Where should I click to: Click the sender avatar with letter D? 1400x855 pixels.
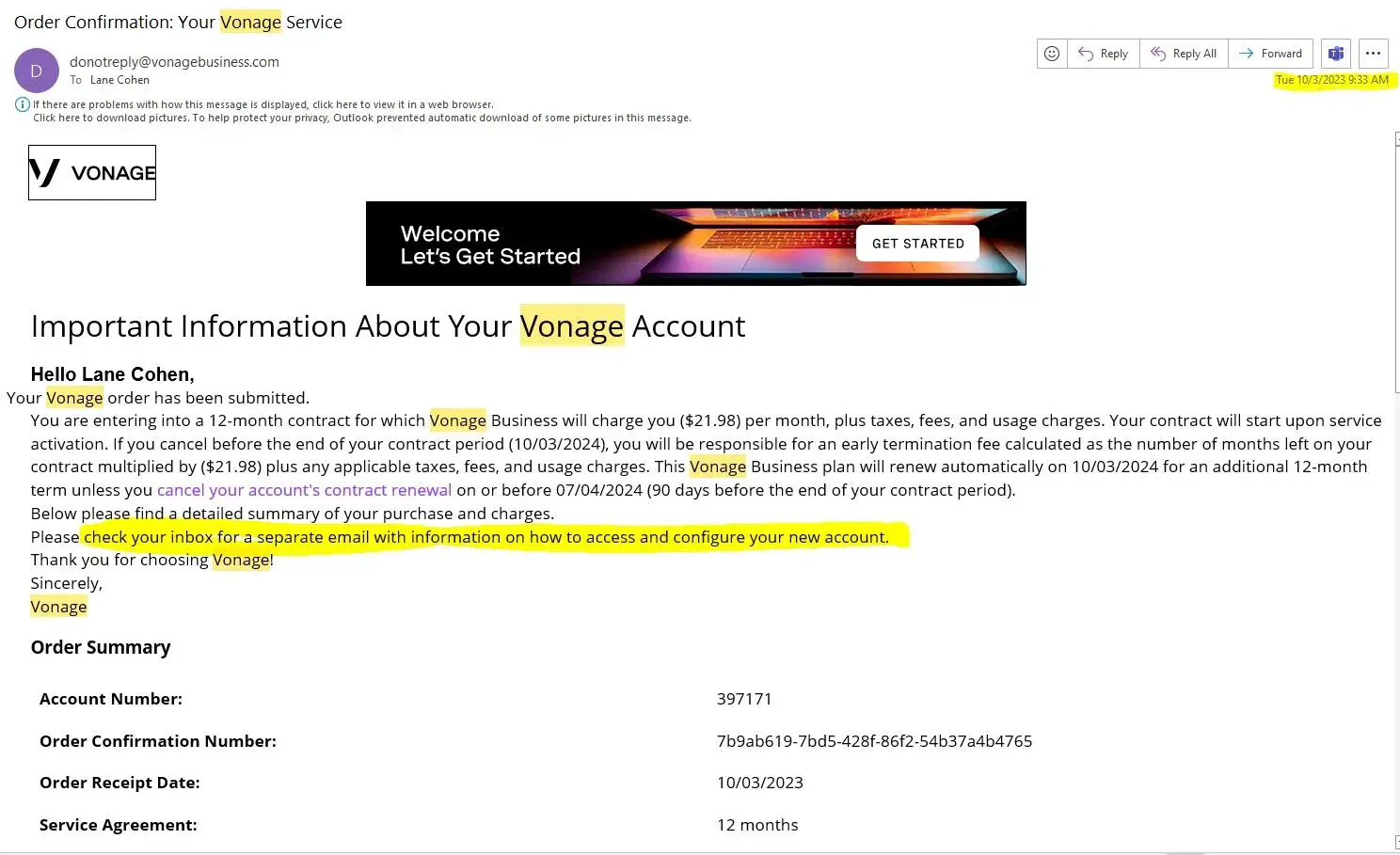click(37, 71)
